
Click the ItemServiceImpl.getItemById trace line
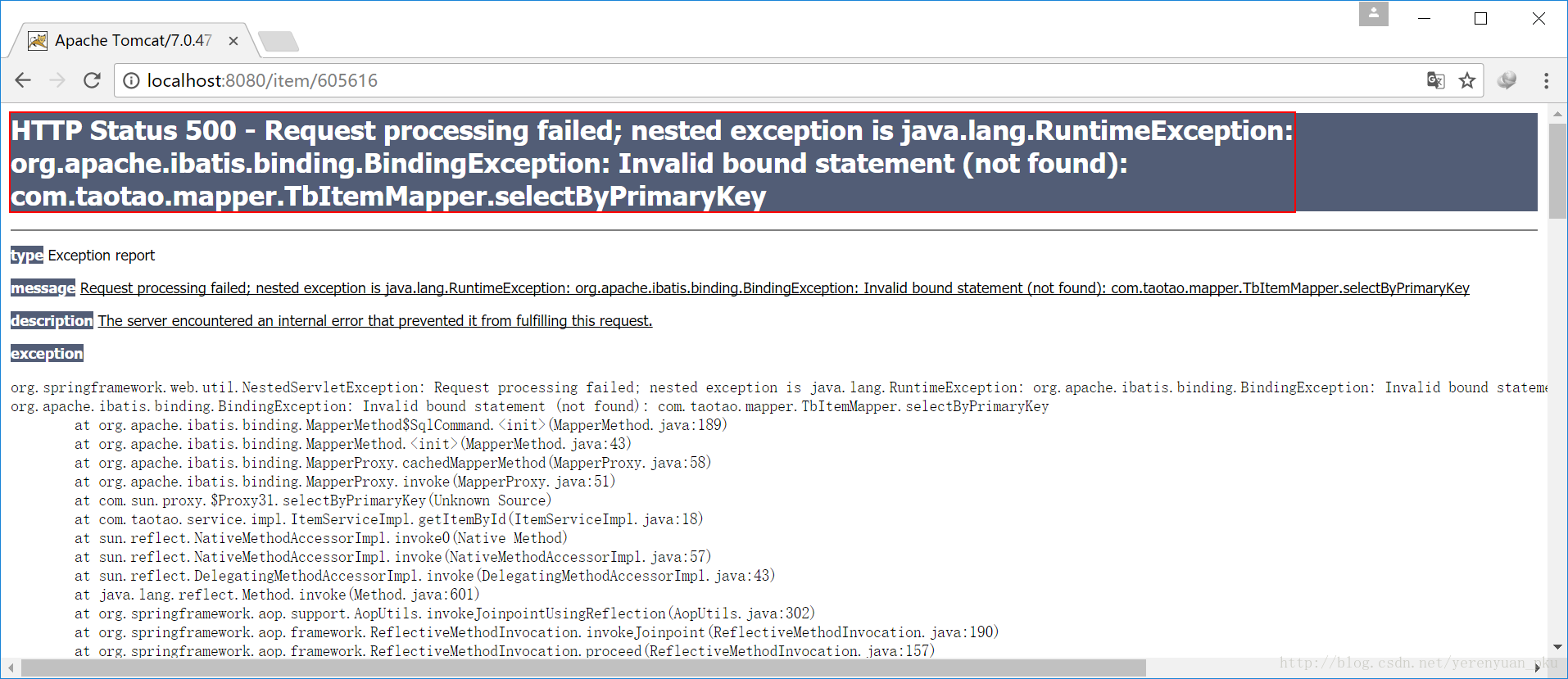pos(389,519)
